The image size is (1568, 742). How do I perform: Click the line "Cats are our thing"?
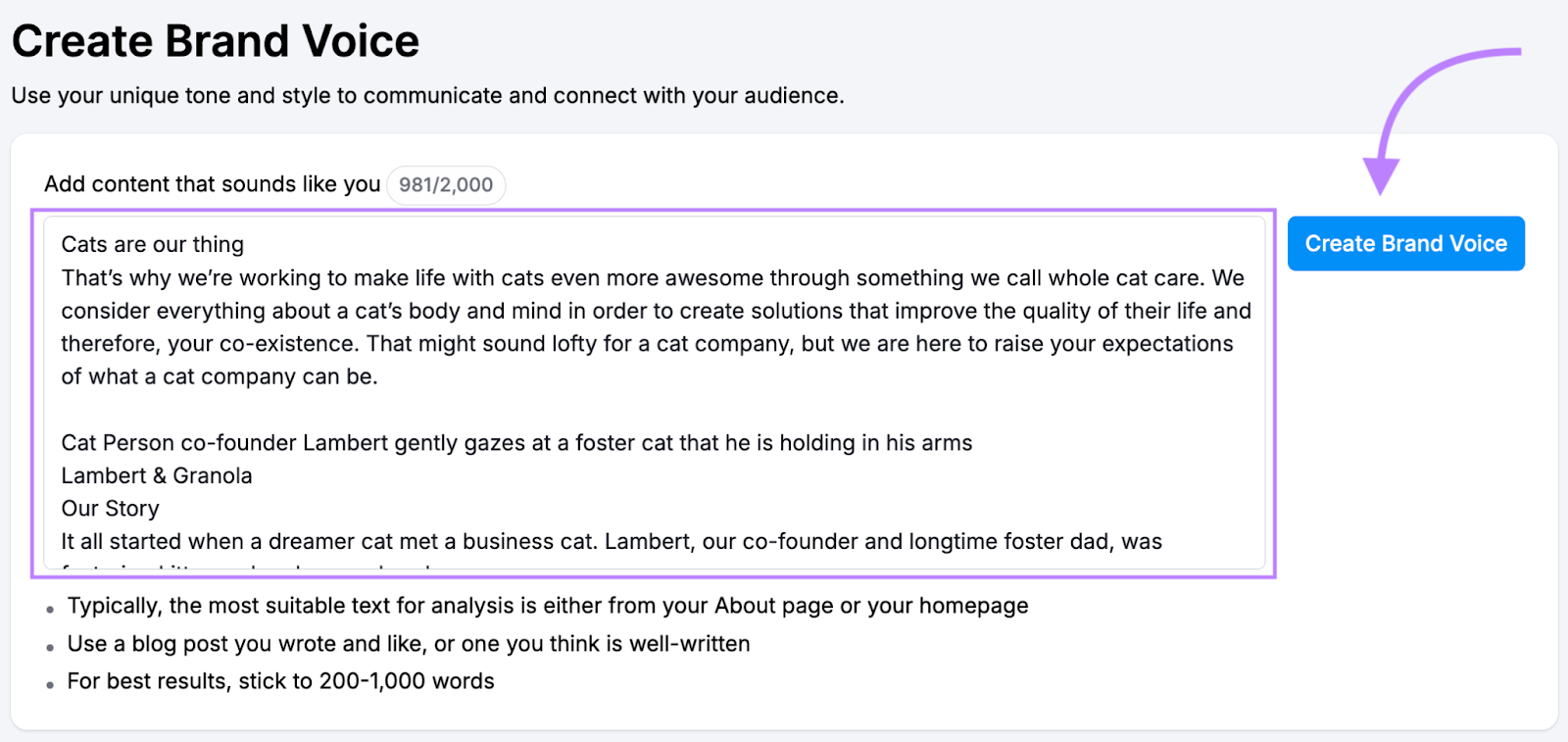point(152,244)
